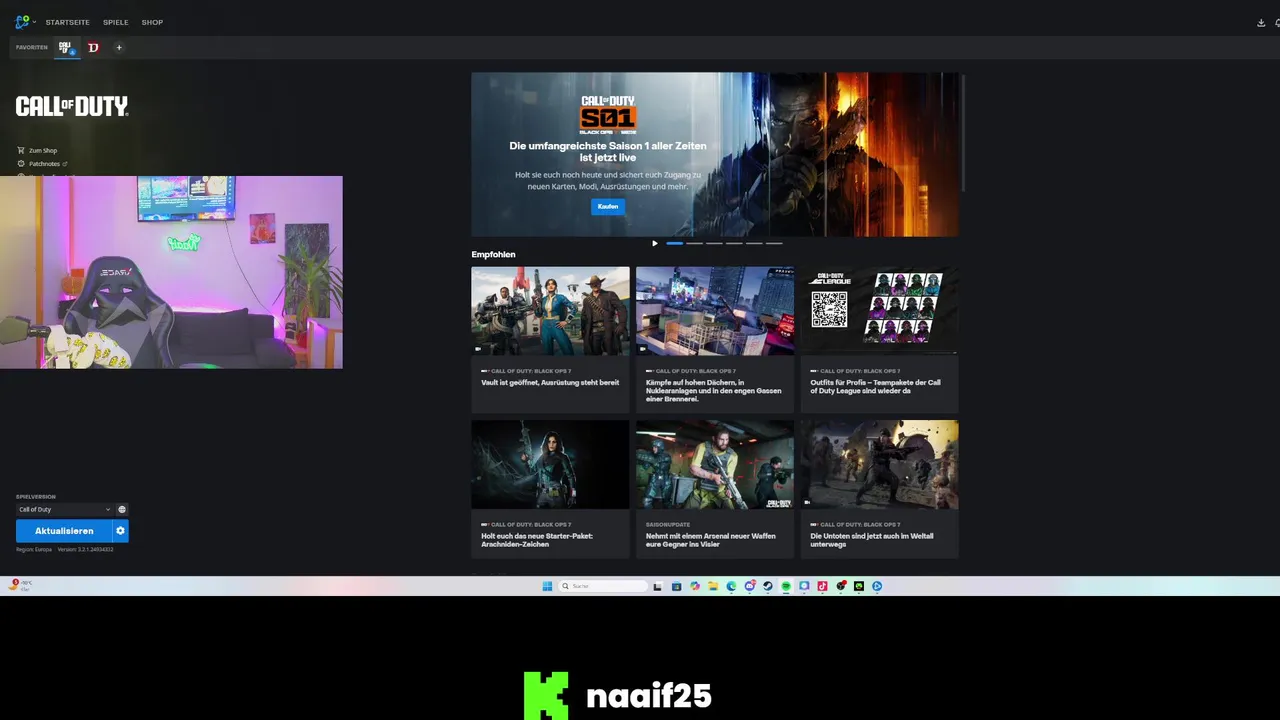
Task: Click the Empfohlen heading
Action: point(493,254)
